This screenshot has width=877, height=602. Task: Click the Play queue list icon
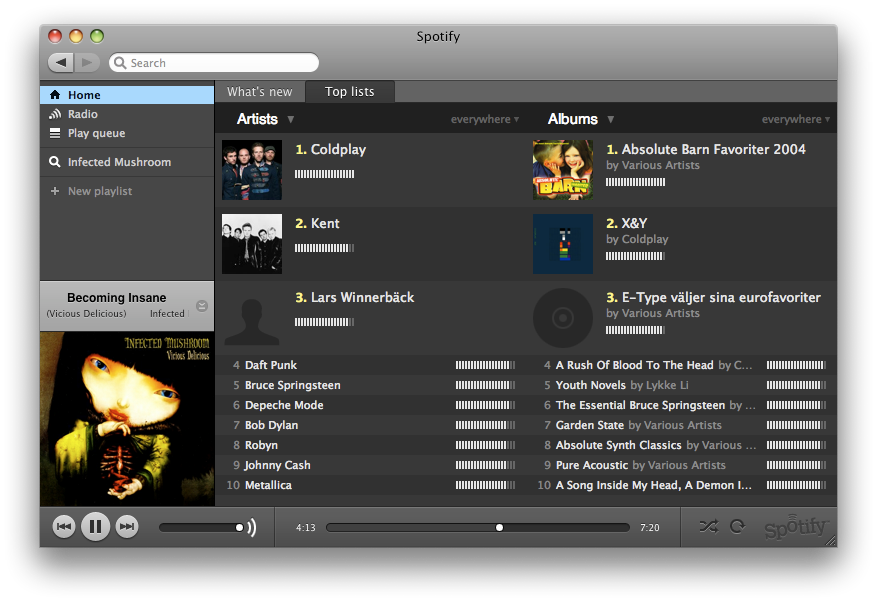point(55,133)
